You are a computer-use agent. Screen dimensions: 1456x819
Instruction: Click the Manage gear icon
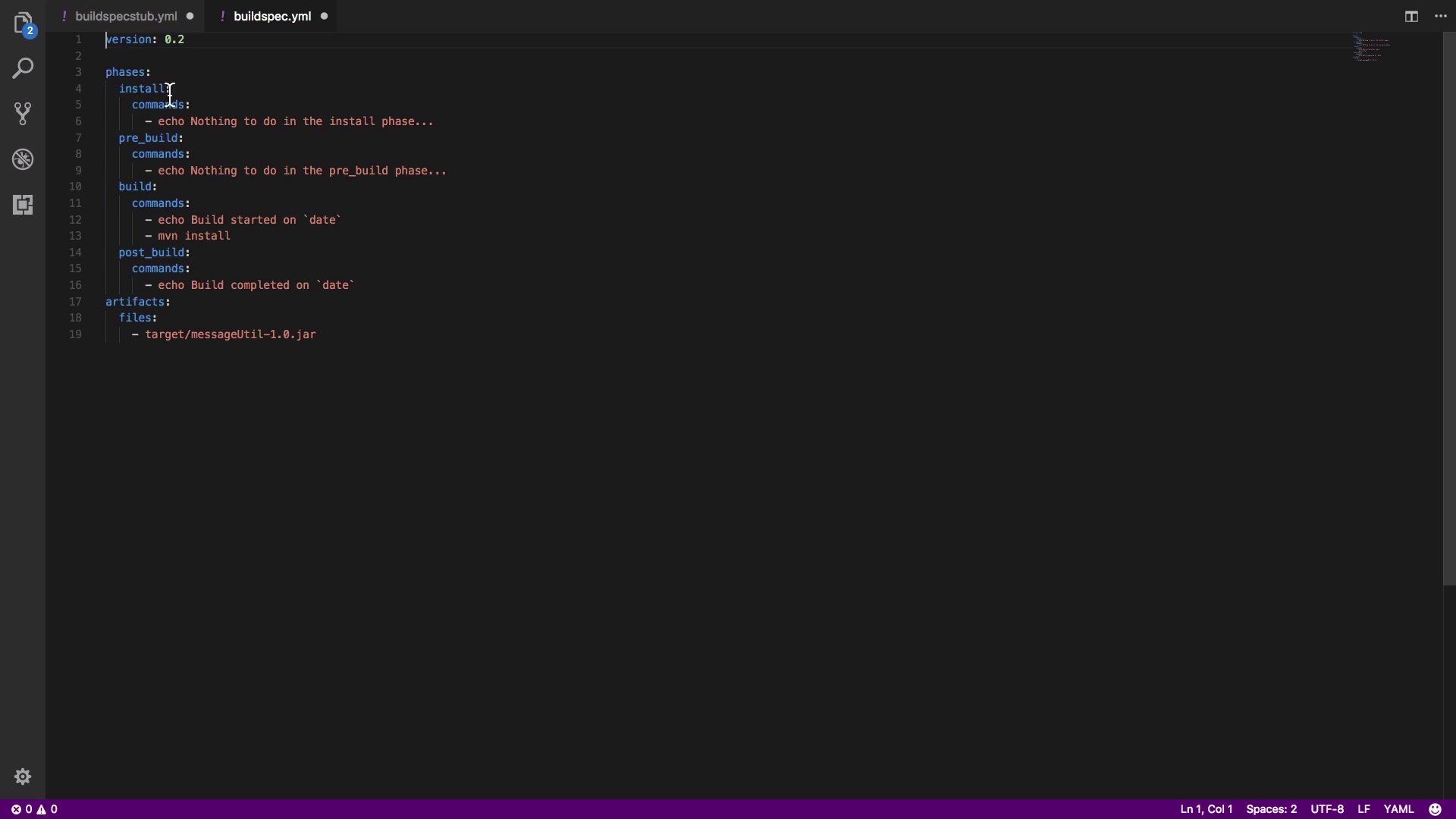[x=23, y=777]
